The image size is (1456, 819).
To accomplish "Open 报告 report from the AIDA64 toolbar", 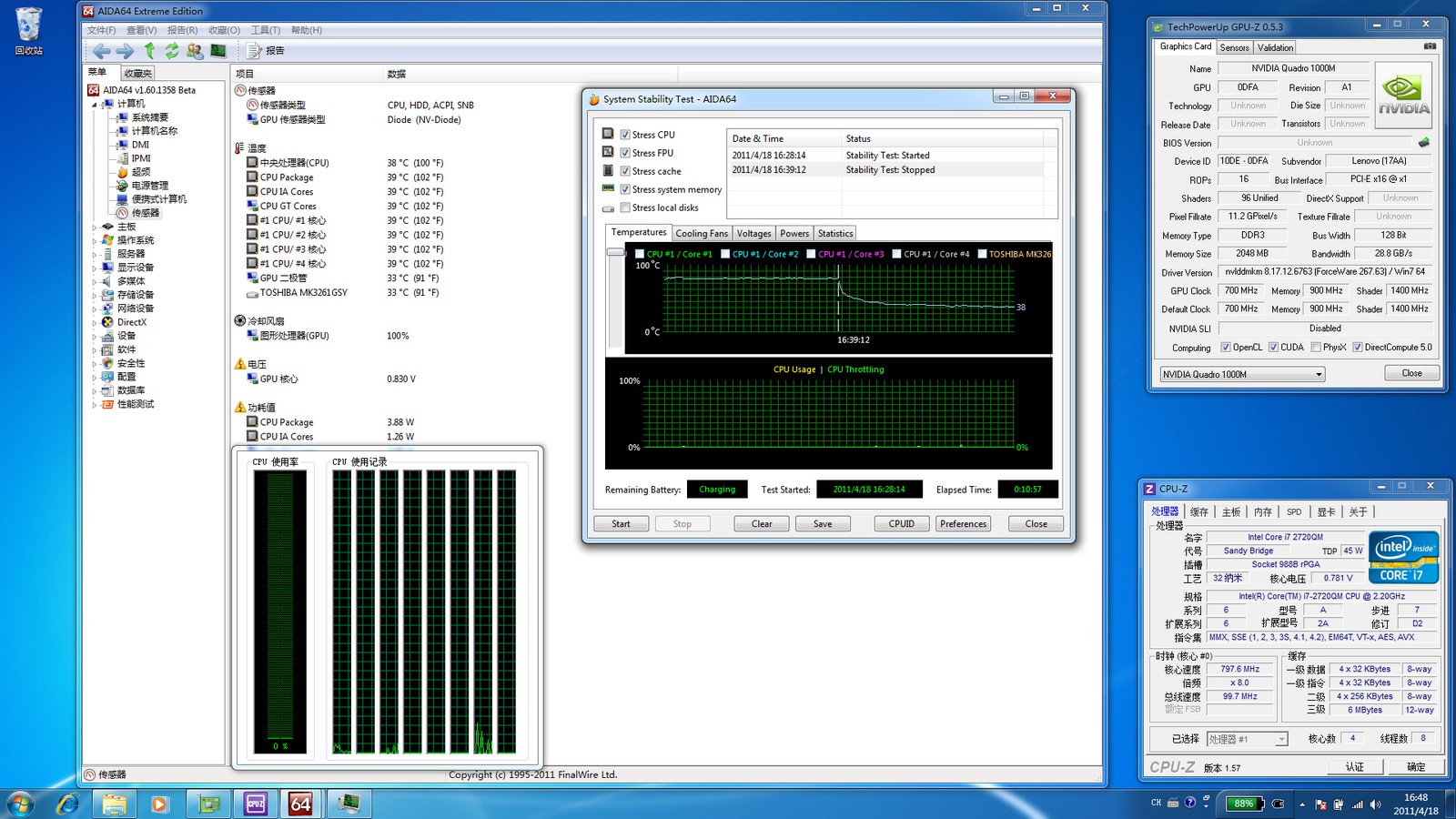I will 266,51.
